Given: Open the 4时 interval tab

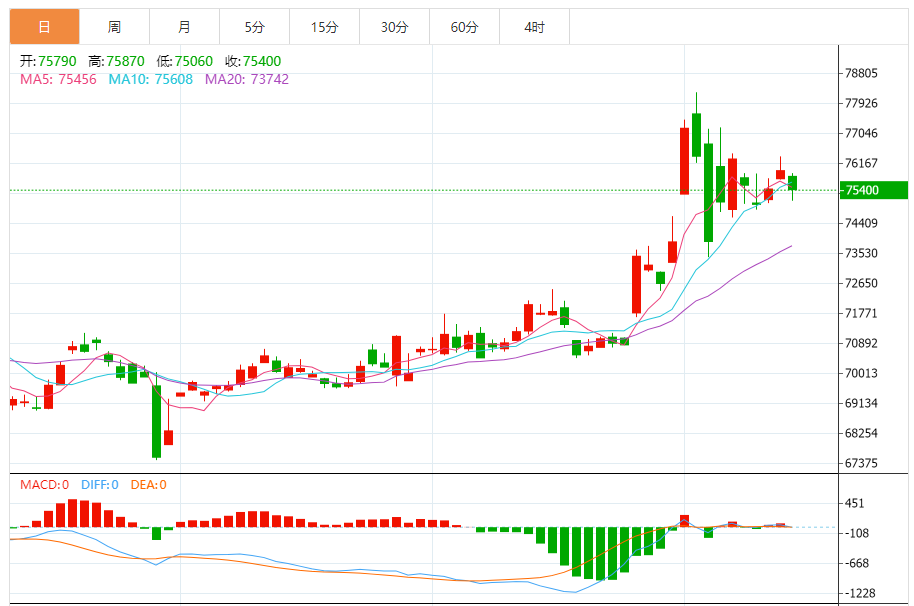Looking at the screenshot, I should (534, 27).
